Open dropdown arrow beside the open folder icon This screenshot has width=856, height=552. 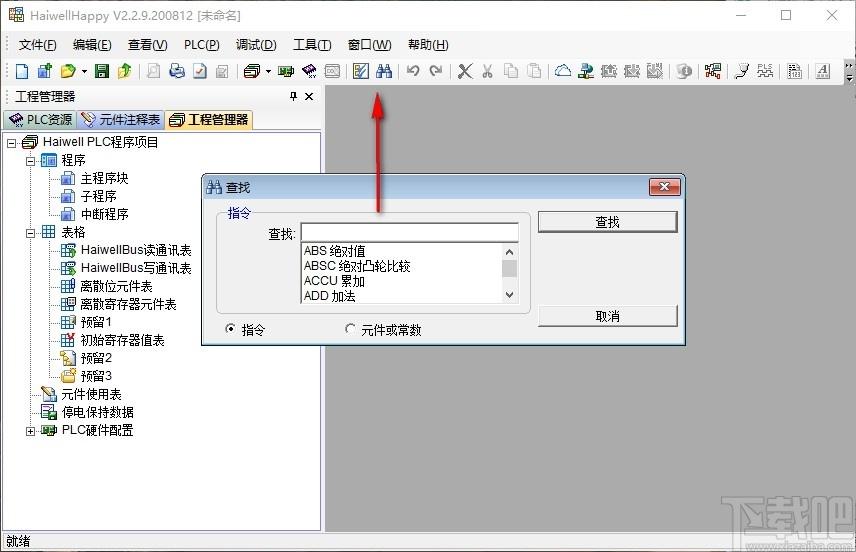[x=84, y=72]
